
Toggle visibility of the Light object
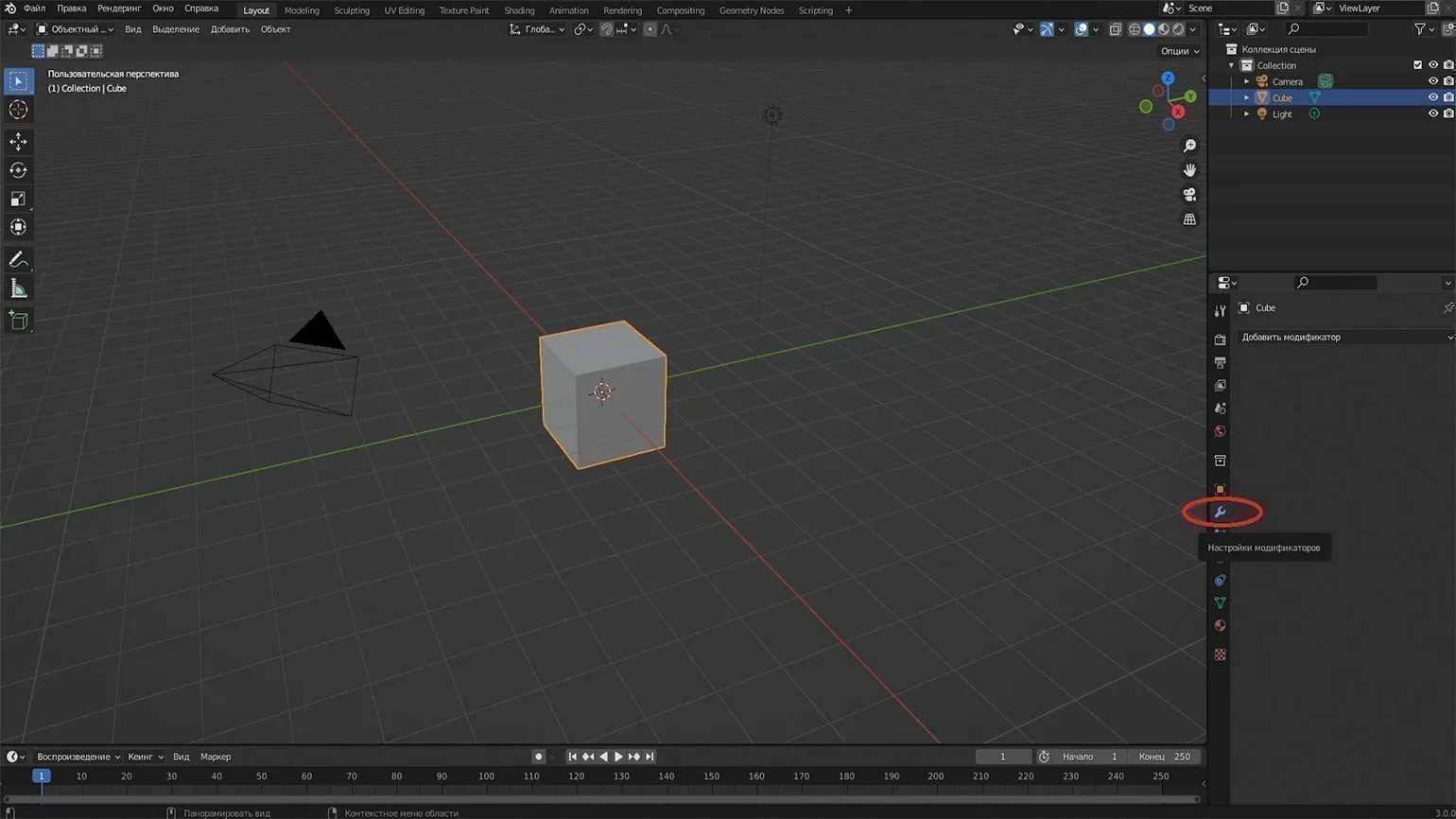point(1432,113)
